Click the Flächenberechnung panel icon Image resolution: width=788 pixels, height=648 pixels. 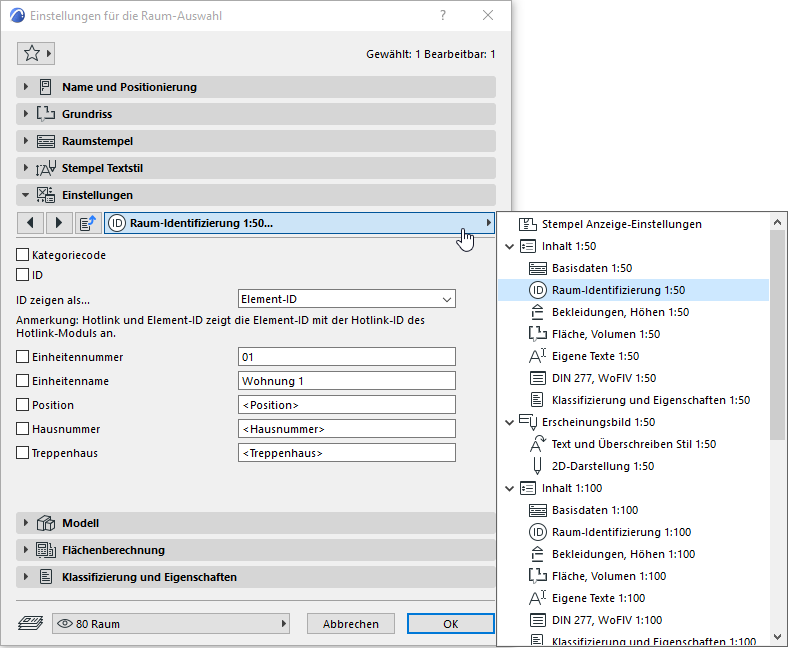pyautogui.click(x=46, y=550)
